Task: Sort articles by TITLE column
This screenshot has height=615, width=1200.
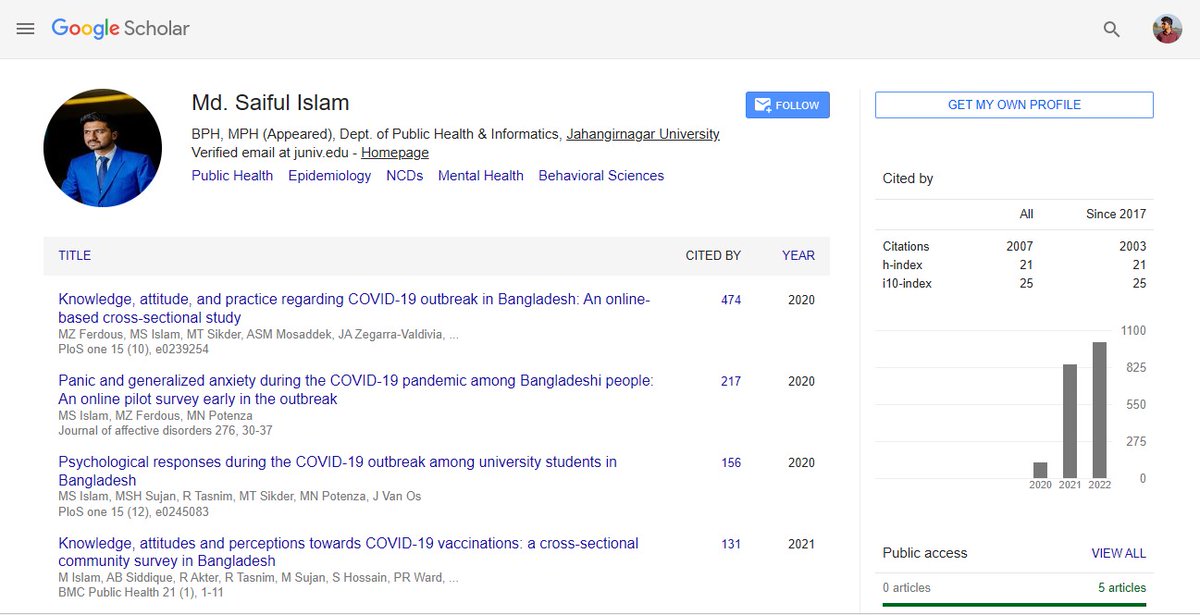Action: [x=73, y=255]
